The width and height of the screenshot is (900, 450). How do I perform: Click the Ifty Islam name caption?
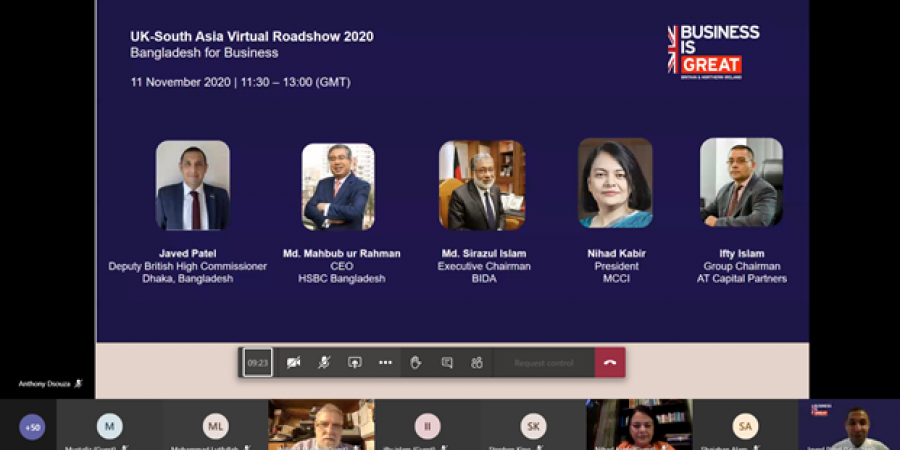[742, 254]
